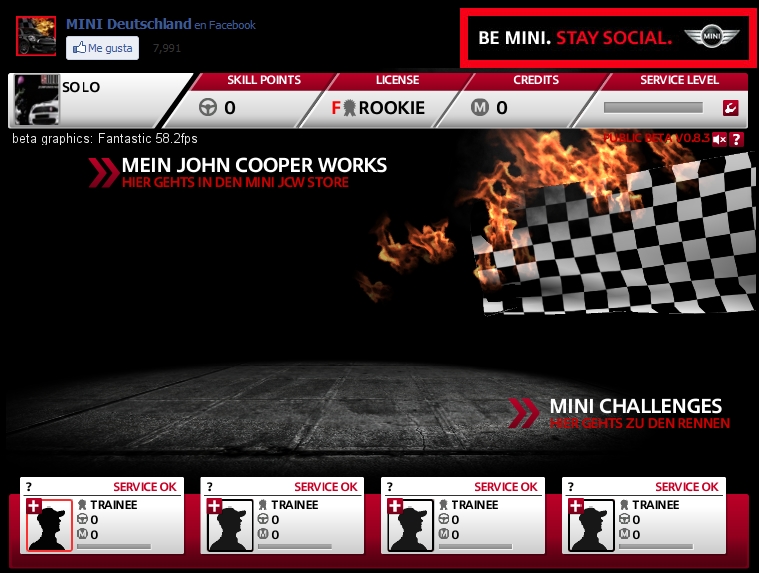
Task: Click the rosette icon beside second card's TRAINEE
Action: click(262, 505)
